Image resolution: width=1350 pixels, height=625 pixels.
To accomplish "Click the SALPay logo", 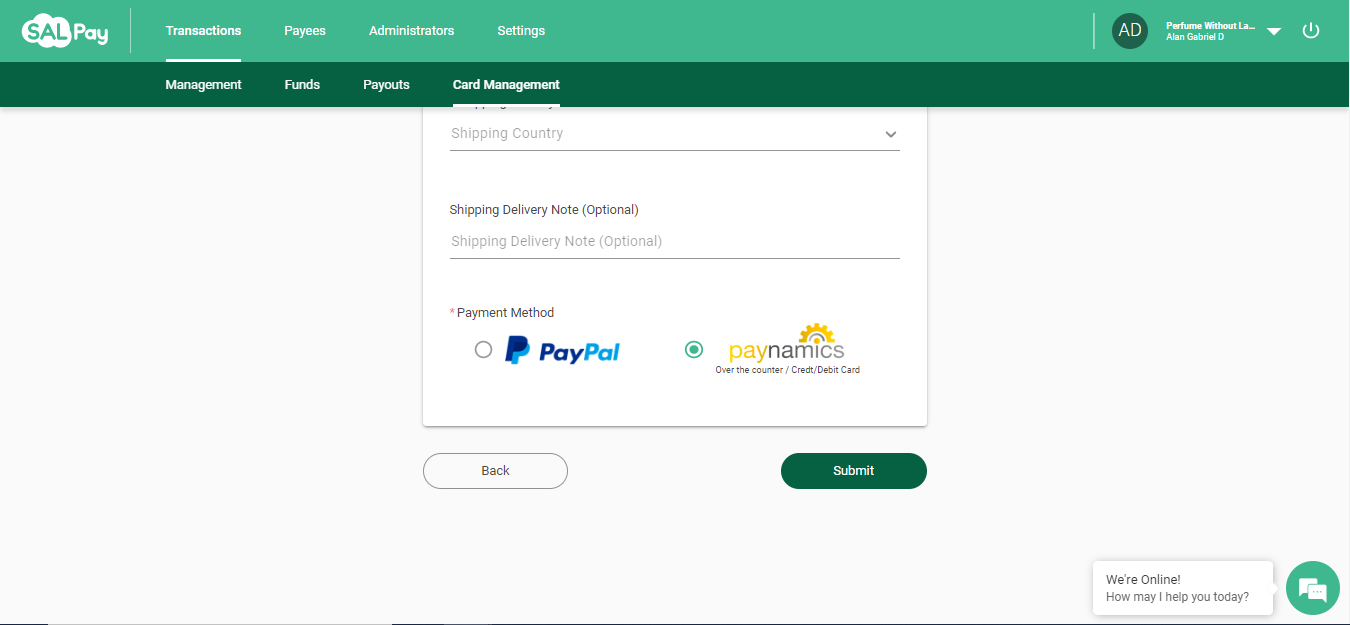I will [x=65, y=31].
